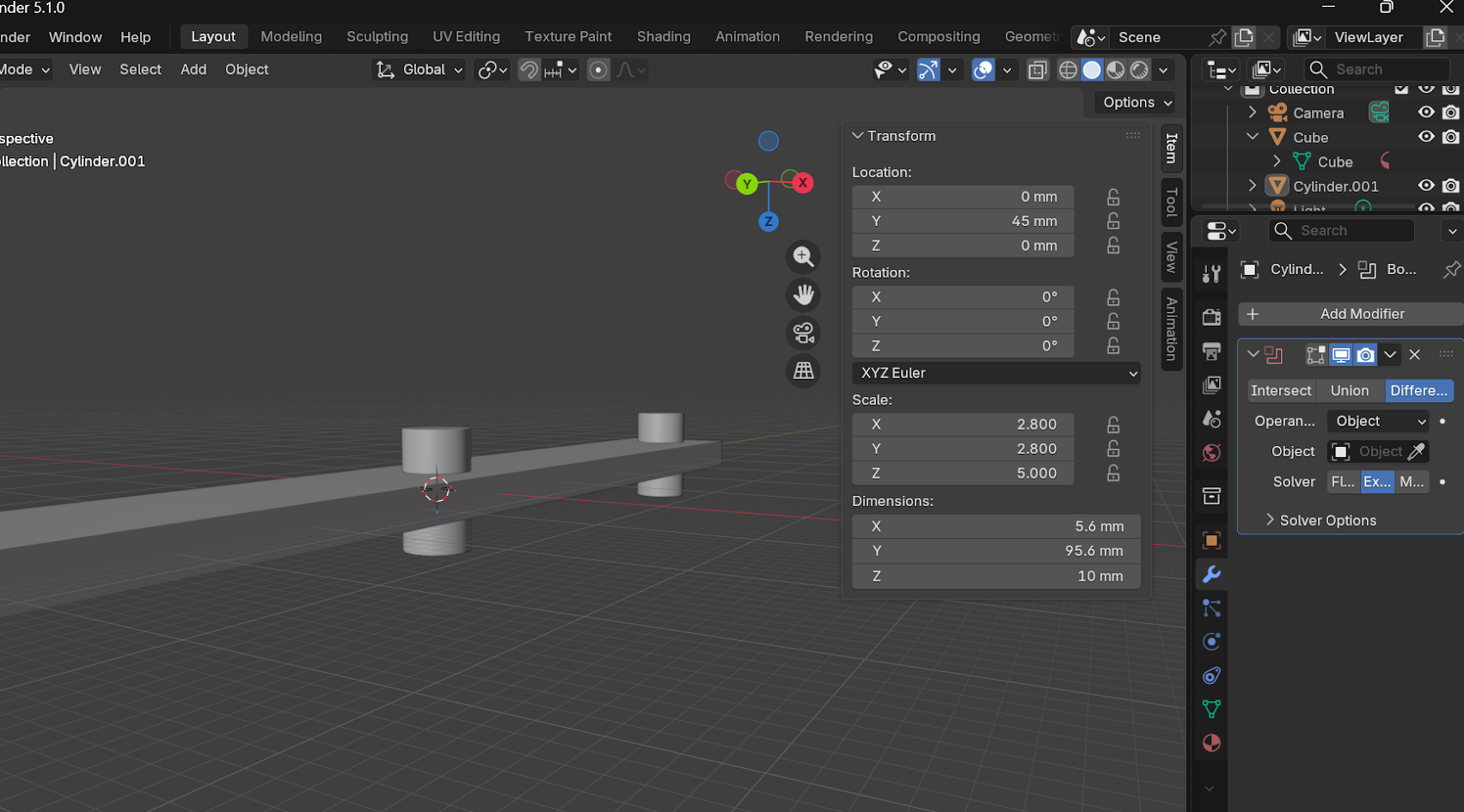
Task: Open the View Layer properties tab icon
Action: (1211, 385)
